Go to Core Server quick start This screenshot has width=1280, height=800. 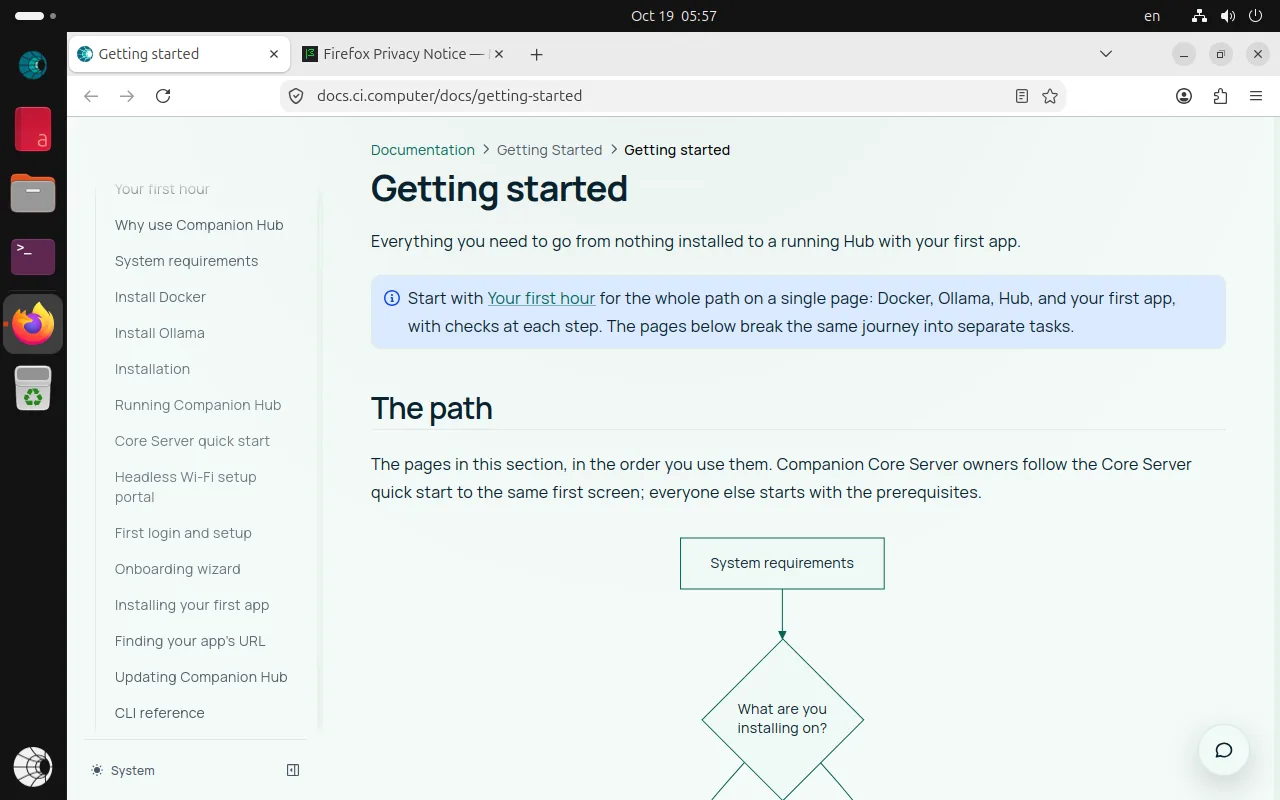point(192,441)
